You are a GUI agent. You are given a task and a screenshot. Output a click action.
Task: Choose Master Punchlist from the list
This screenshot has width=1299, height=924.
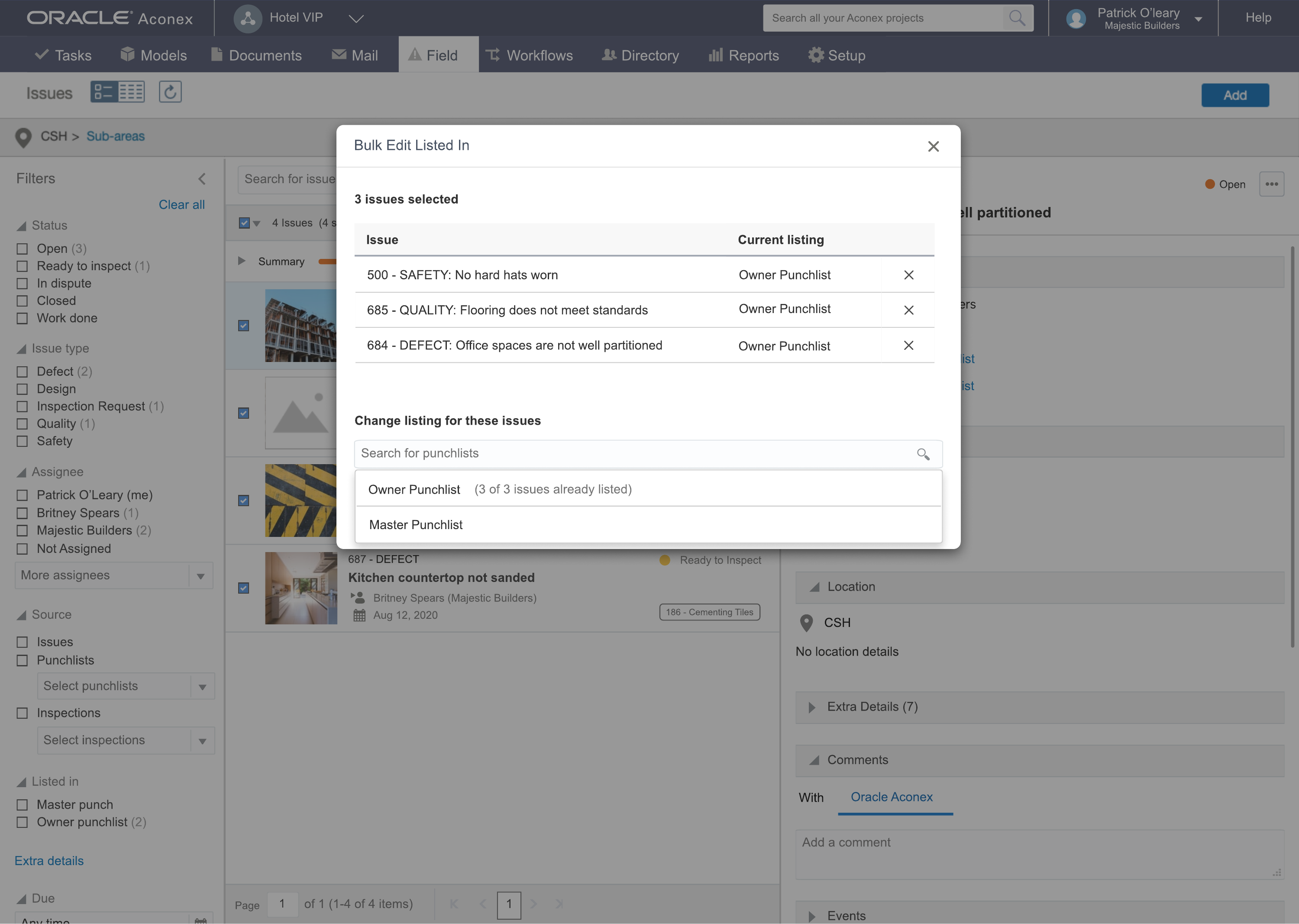[648, 524]
